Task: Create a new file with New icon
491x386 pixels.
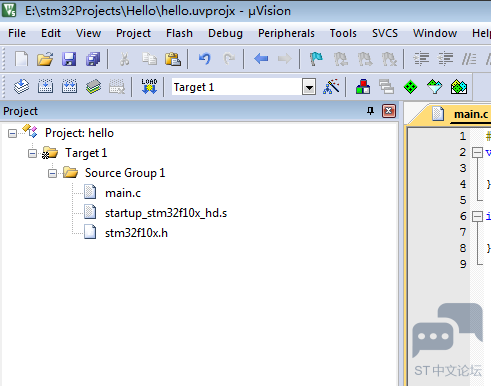Action: (22, 59)
